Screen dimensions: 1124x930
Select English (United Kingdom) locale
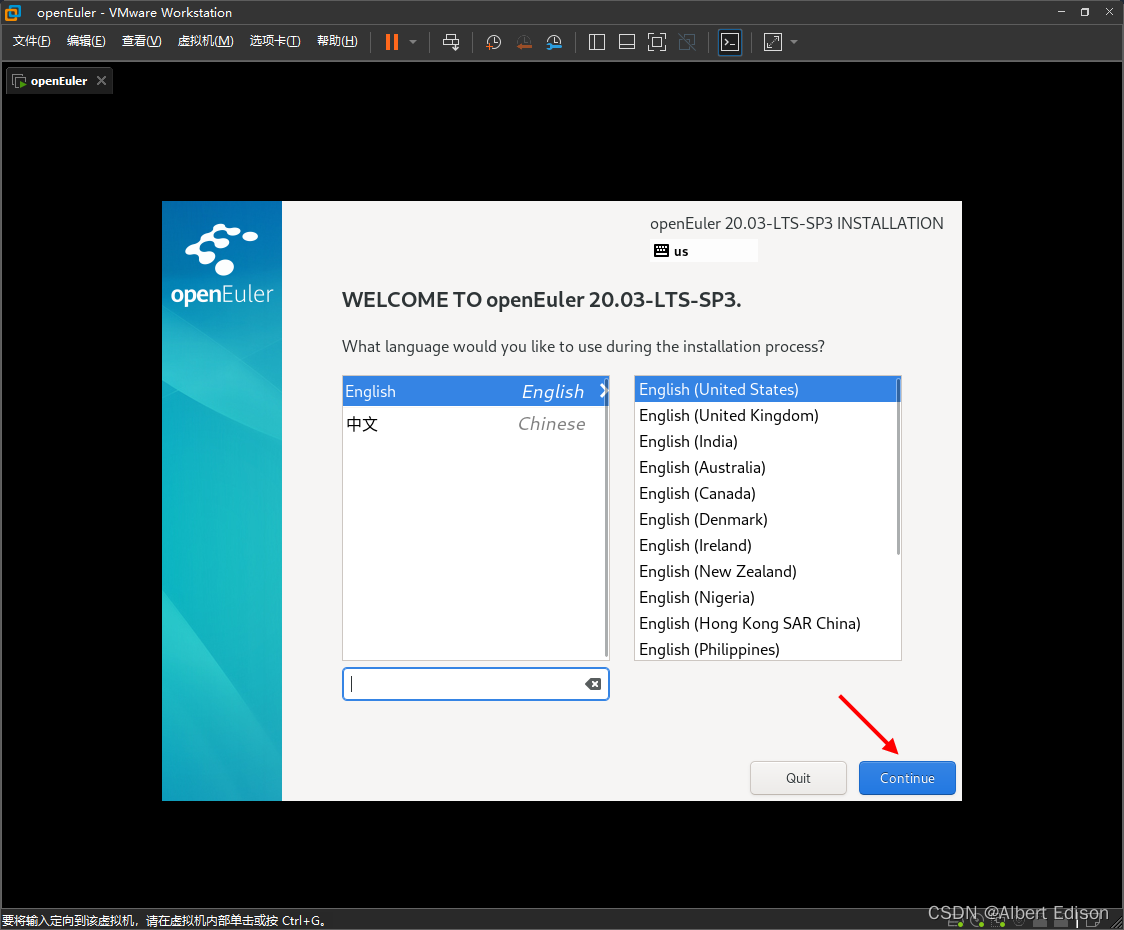[x=728, y=415]
